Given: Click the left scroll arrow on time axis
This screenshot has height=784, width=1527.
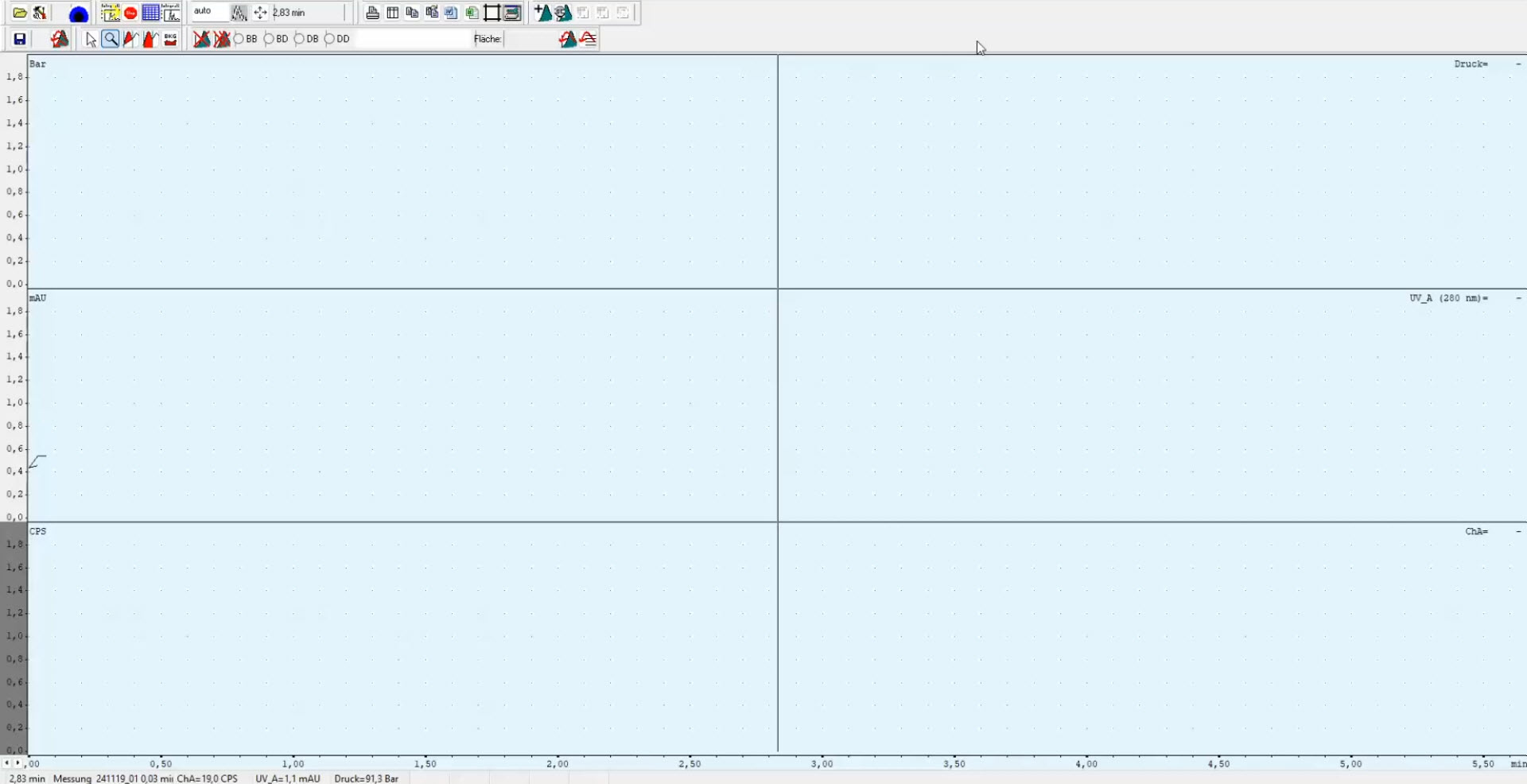Looking at the screenshot, I should point(6,763).
